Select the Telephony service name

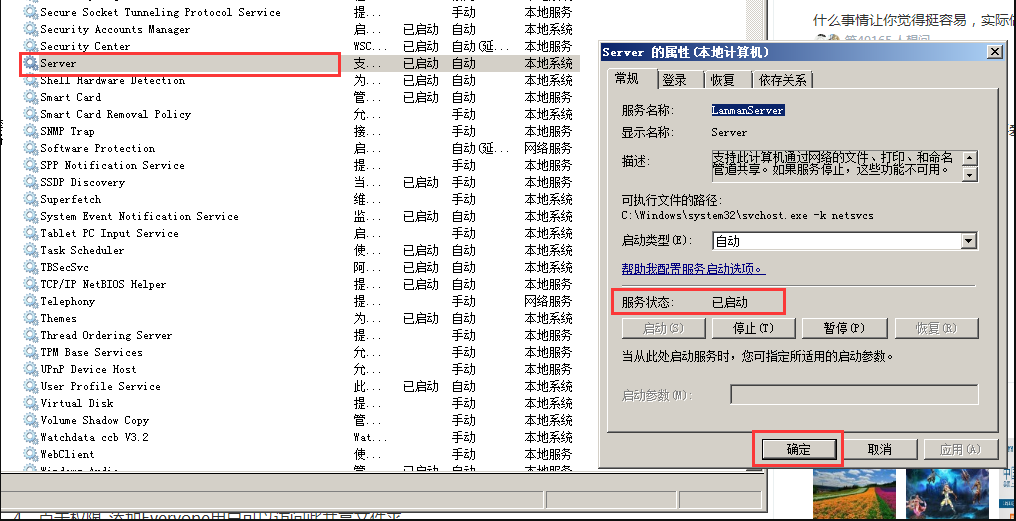pos(67,301)
